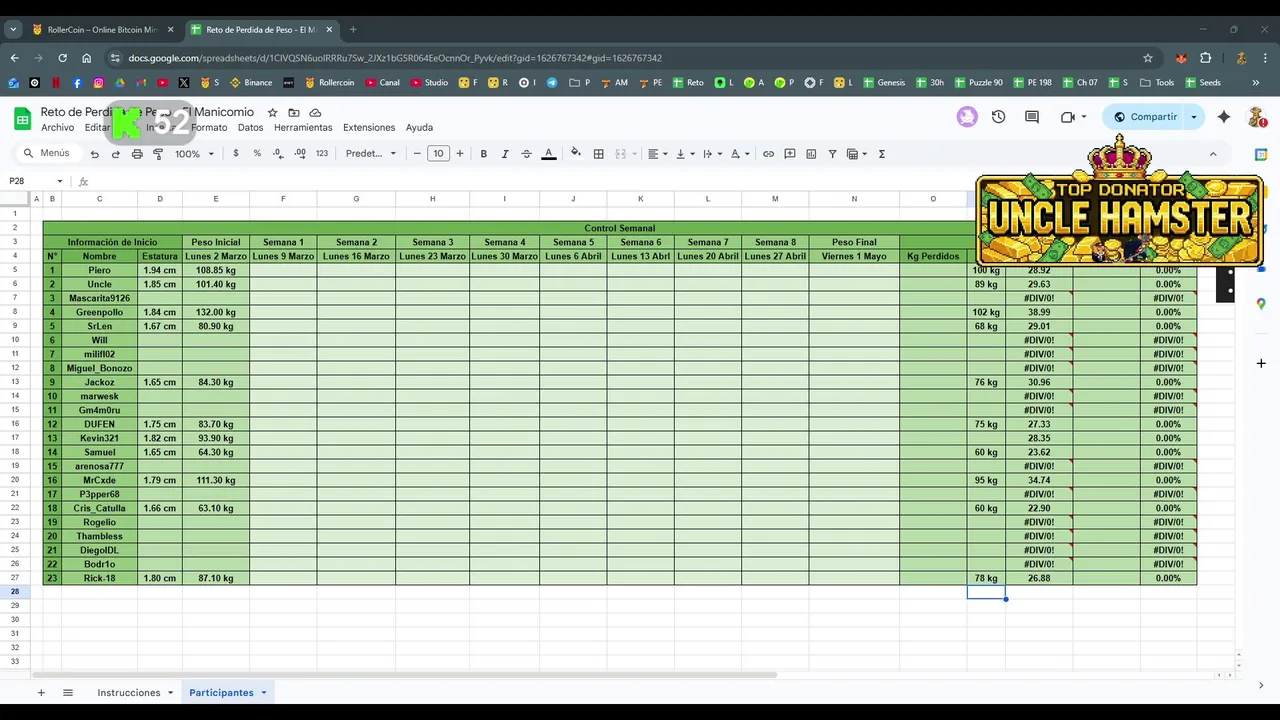Open Google Sheets home logo
1280x720 pixels.
(22, 119)
